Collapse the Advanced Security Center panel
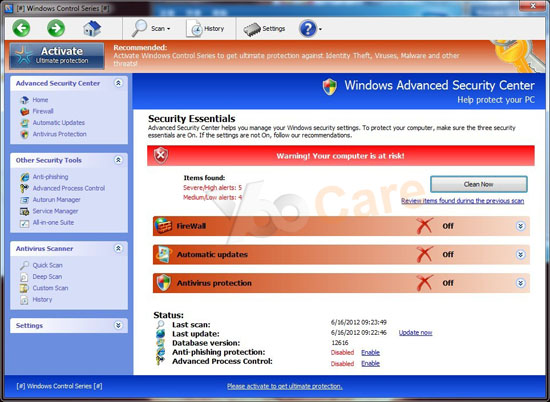The image size is (550, 402). point(118,83)
